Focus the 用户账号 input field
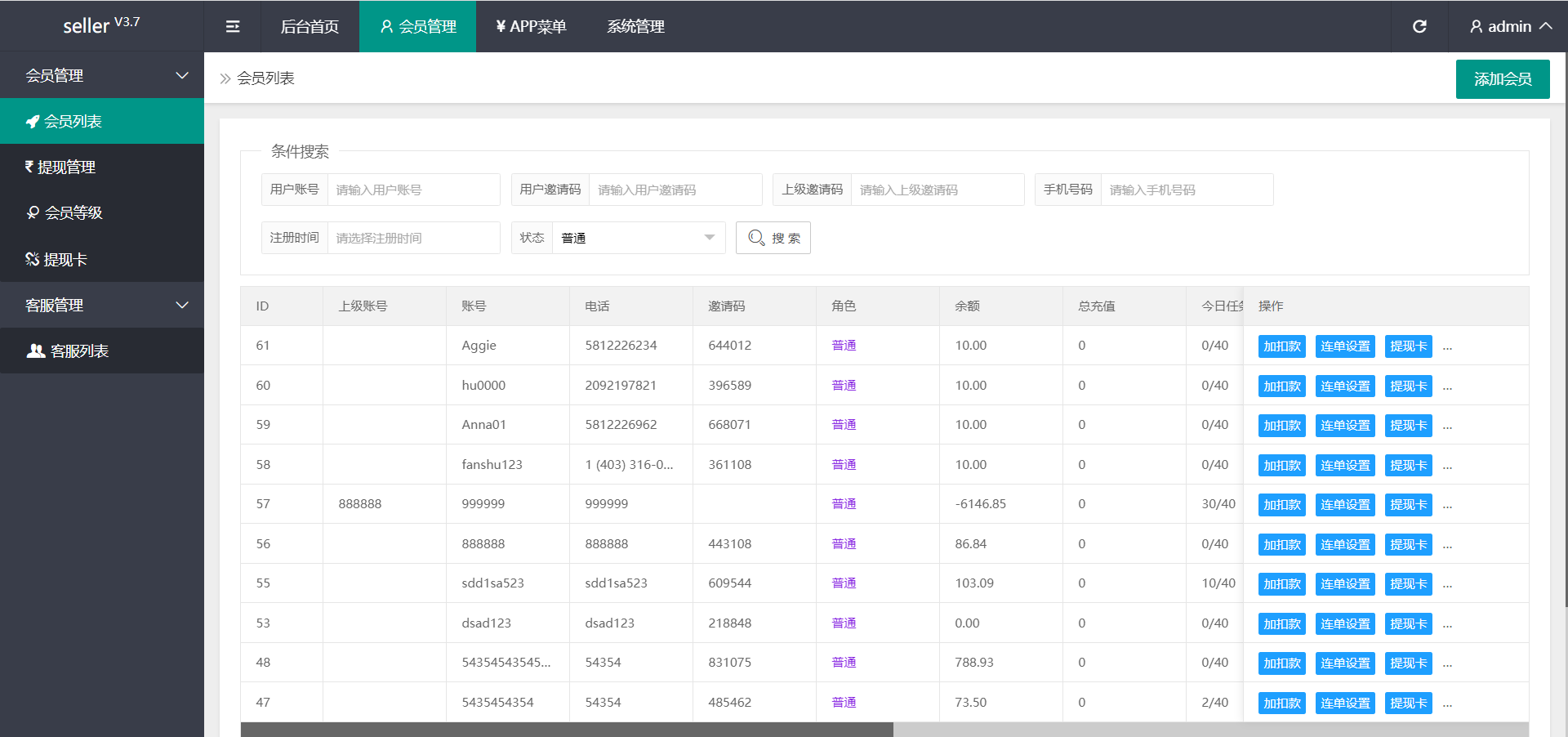This screenshot has height=737, width=1568. [x=413, y=190]
